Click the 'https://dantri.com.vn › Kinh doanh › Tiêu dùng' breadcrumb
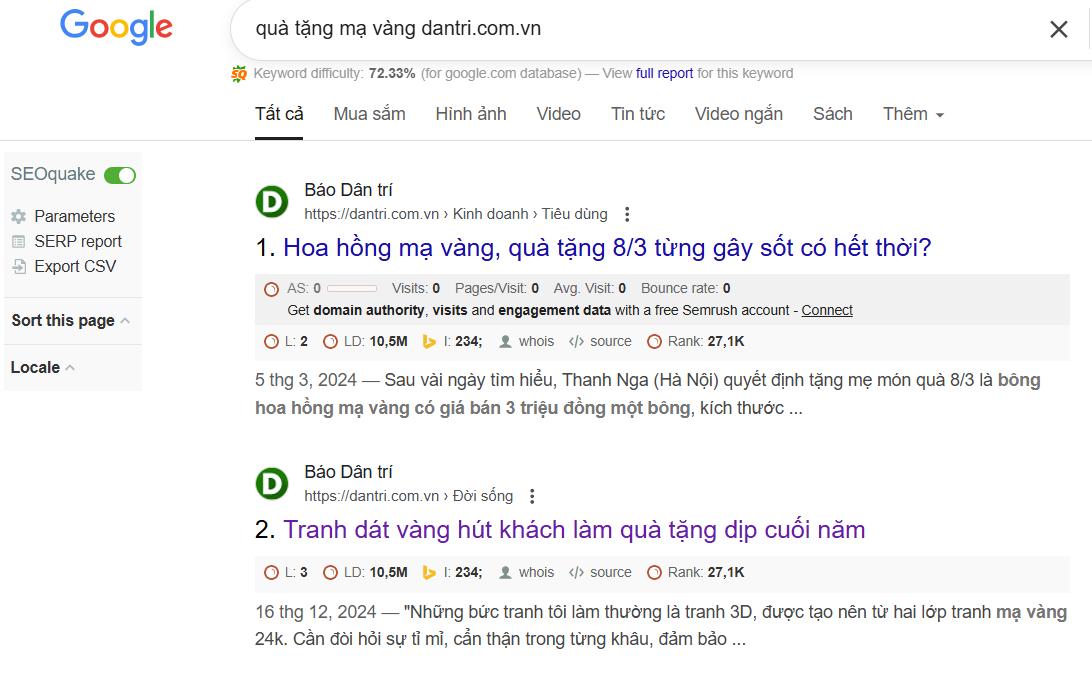Image resolution: width=1092 pixels, height=682 pixels. tap(455, 215)
